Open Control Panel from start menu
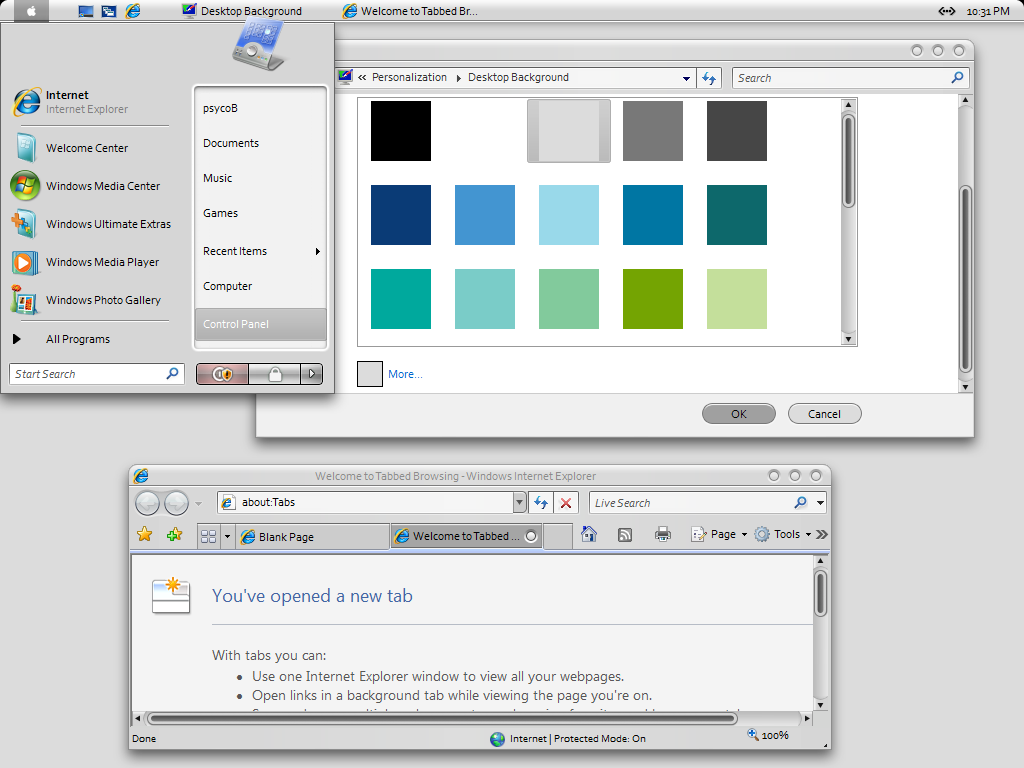This screenshot has height=768, width=1024. click(x=260, y=324)
